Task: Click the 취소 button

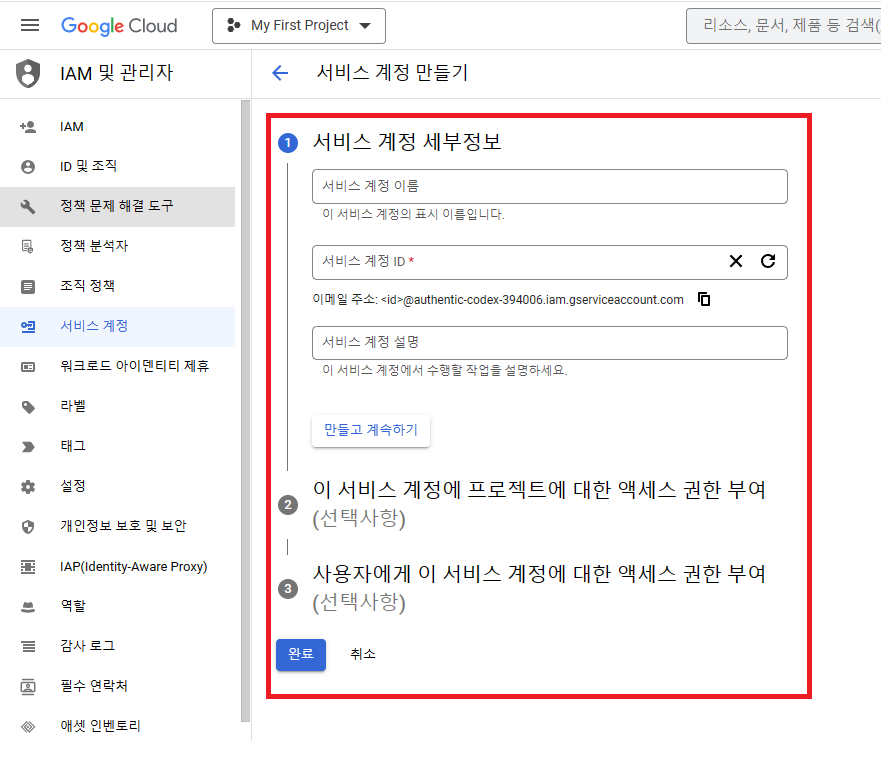Action: (x=363, y=654)
